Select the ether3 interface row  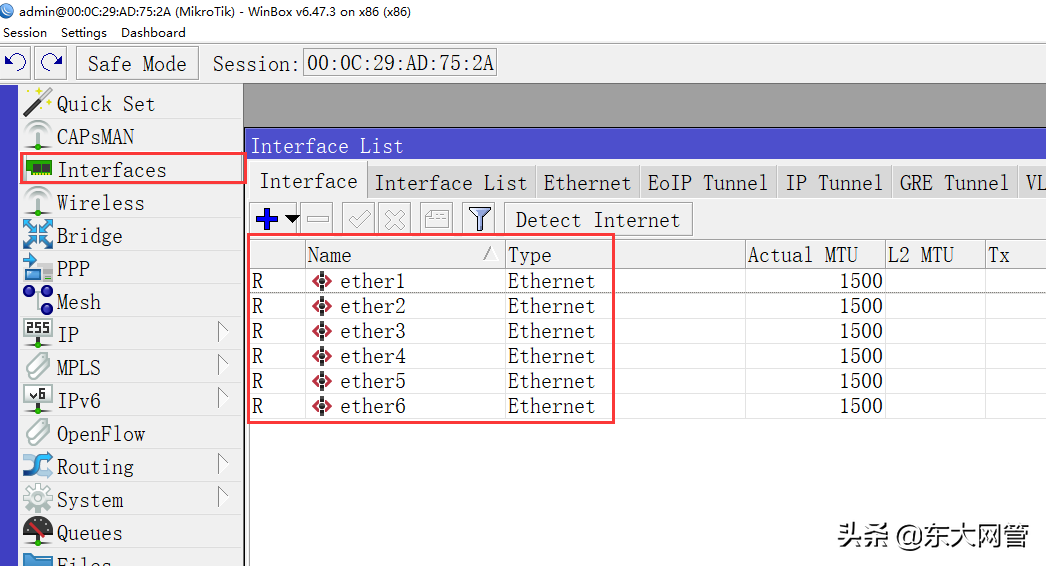pos(647,331)
